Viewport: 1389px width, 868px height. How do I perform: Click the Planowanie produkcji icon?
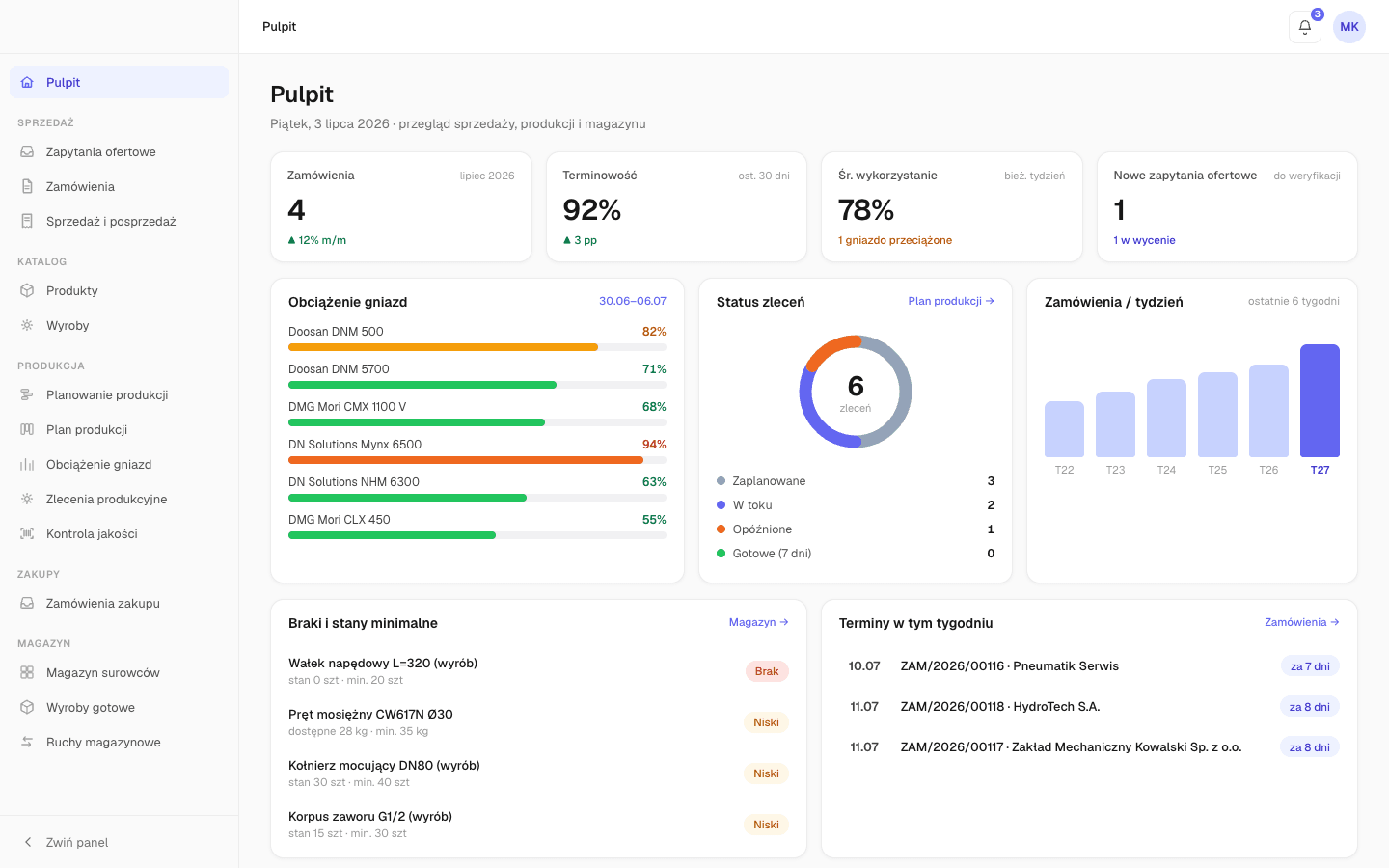[x=27, y=394]
